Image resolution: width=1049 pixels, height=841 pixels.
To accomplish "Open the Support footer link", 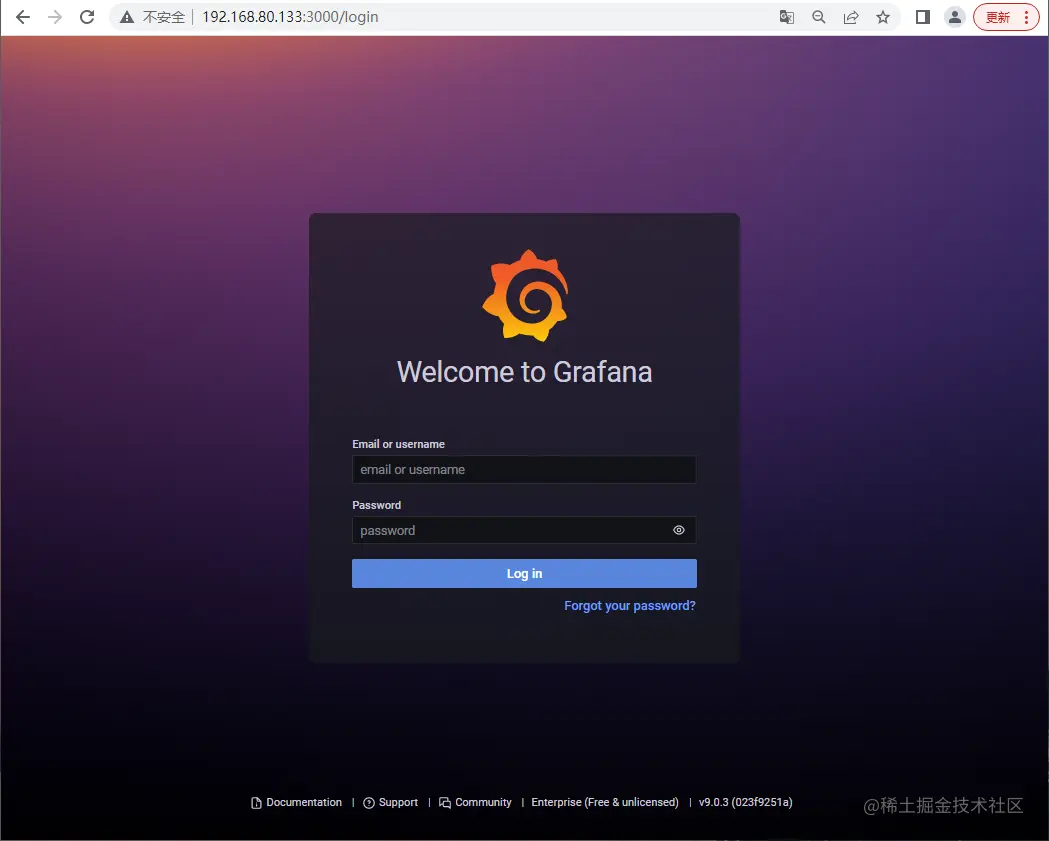I will pos(391,802).
